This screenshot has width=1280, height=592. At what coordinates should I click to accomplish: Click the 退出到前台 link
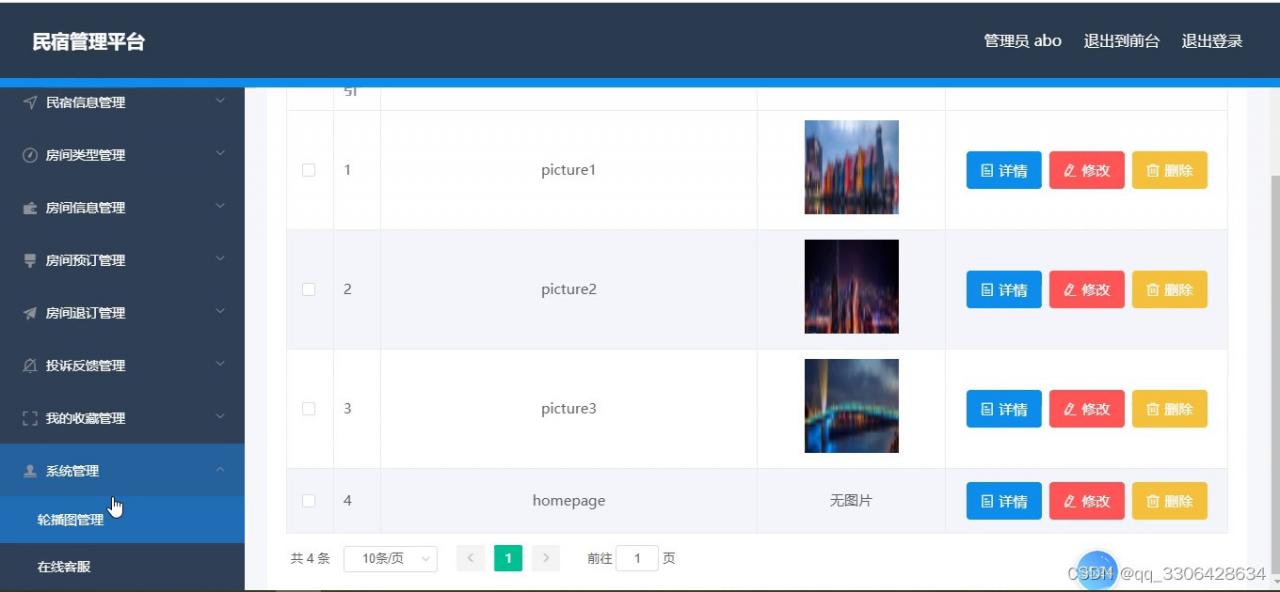pos(1122,41)
